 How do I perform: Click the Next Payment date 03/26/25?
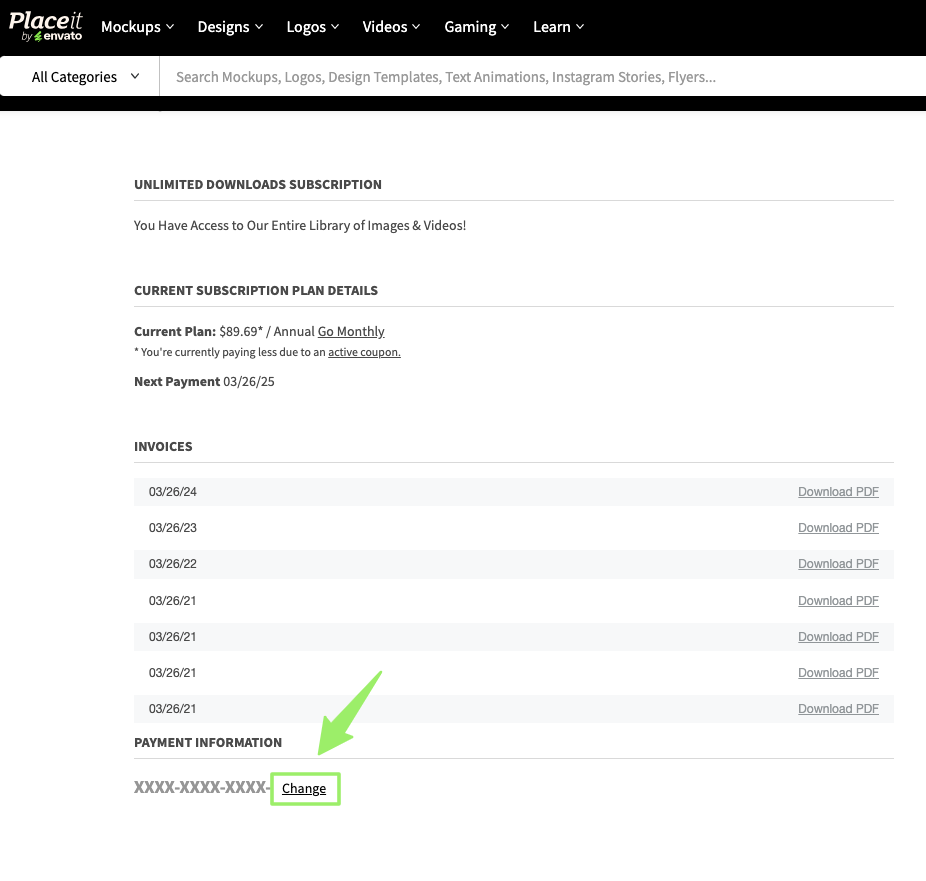249,381
